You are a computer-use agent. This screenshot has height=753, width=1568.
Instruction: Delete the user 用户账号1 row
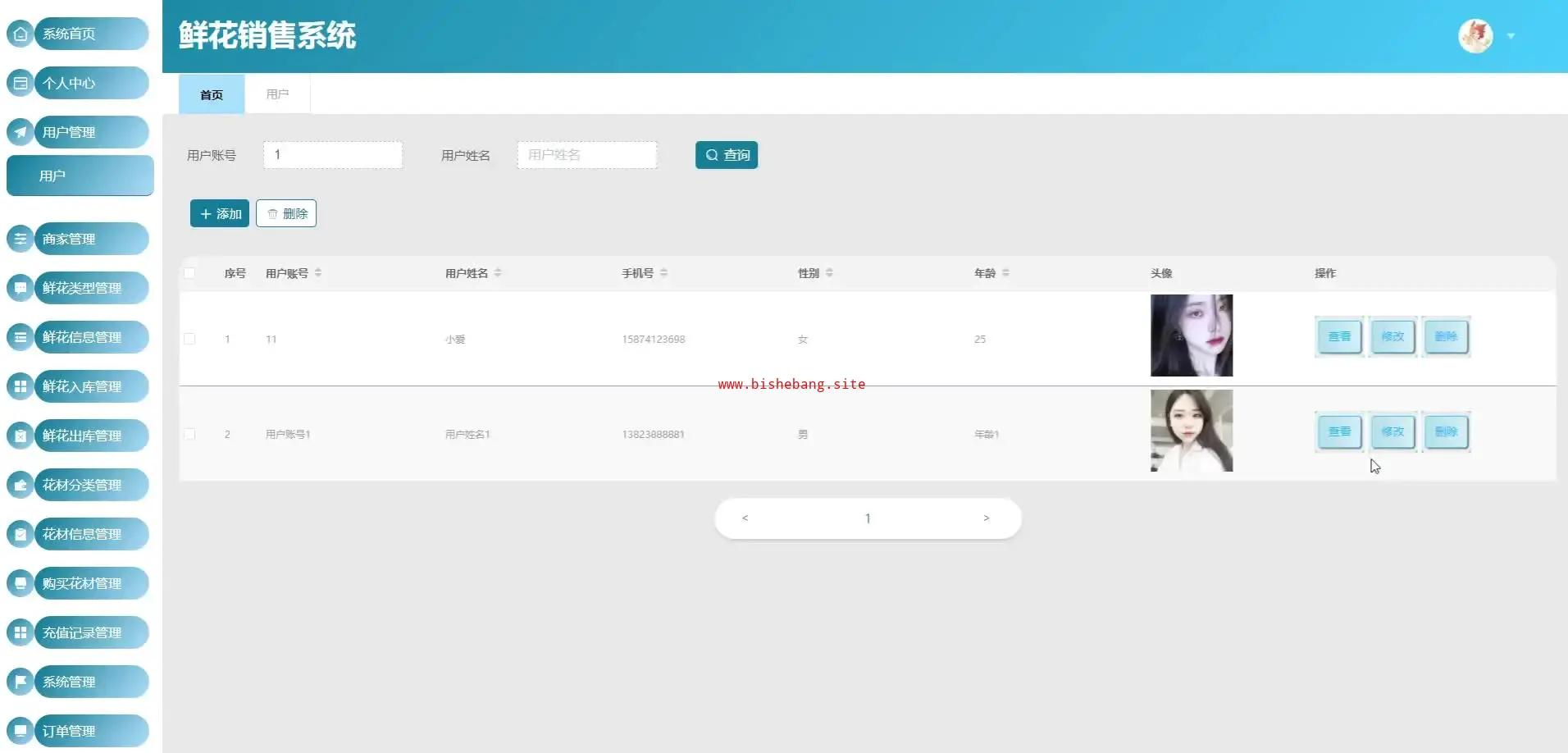coord(1446,431)
